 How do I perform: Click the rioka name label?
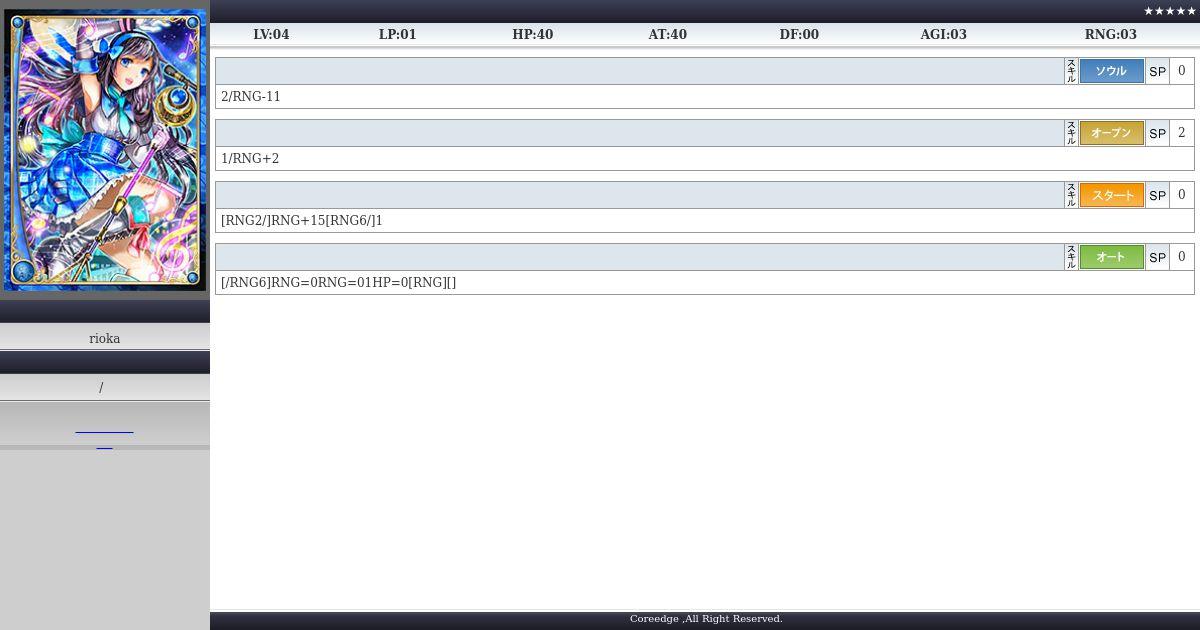(x=105, y=338)
